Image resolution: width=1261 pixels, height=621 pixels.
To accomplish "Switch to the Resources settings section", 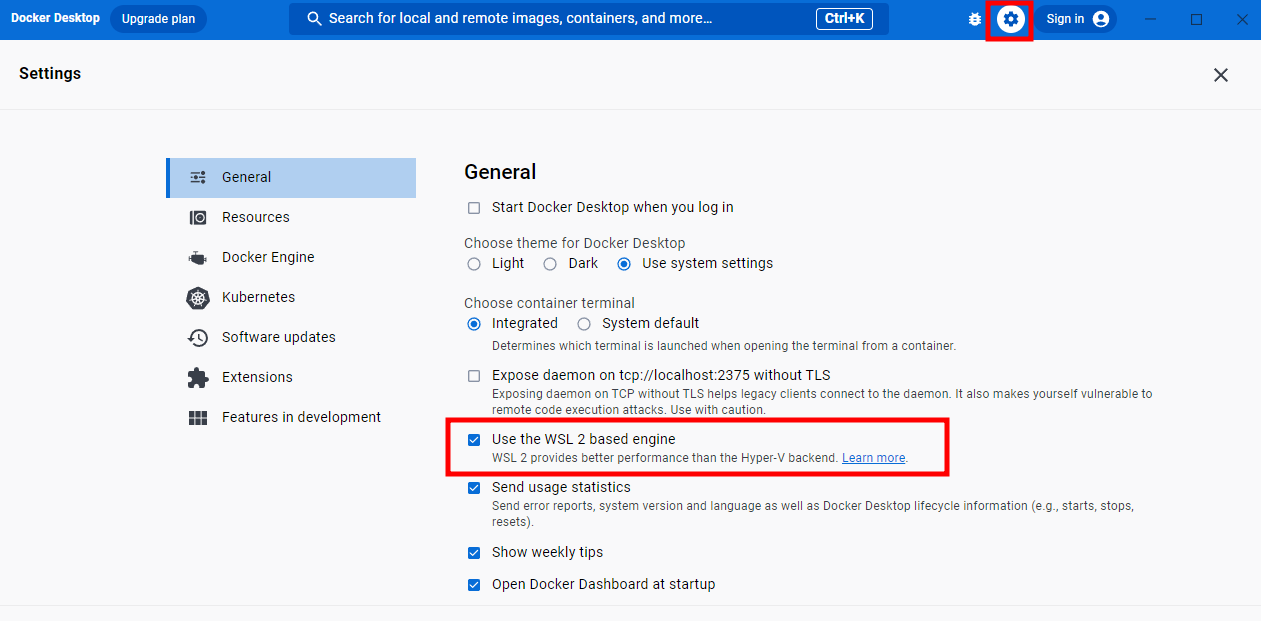I will tap(291, 217).
